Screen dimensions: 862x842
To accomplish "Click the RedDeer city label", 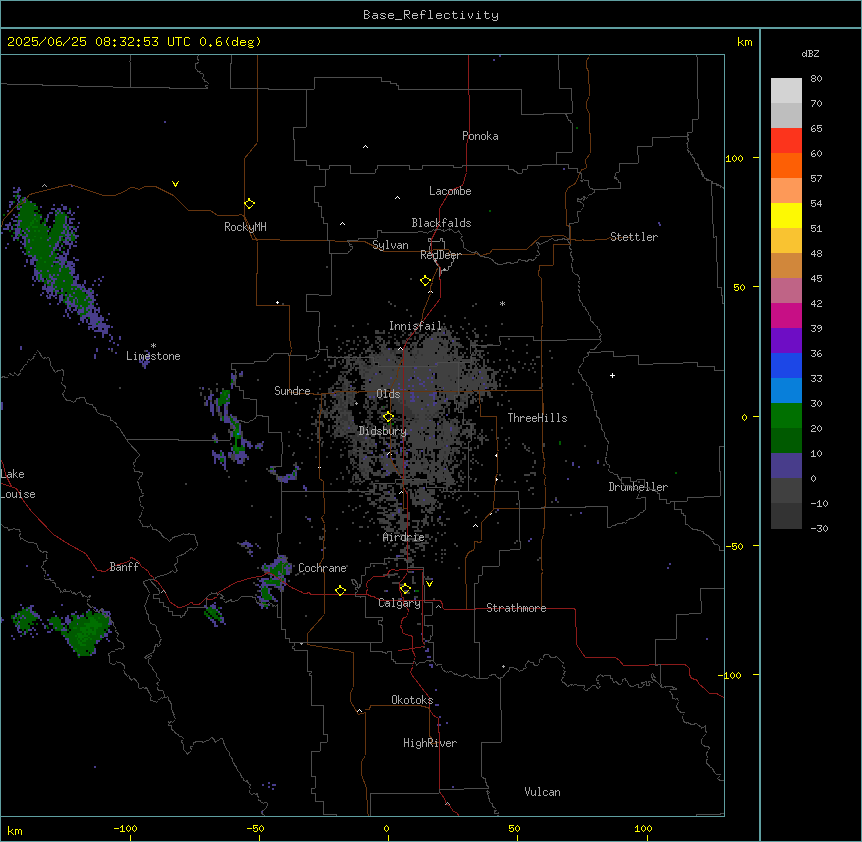I will click(x=440, y=255).
